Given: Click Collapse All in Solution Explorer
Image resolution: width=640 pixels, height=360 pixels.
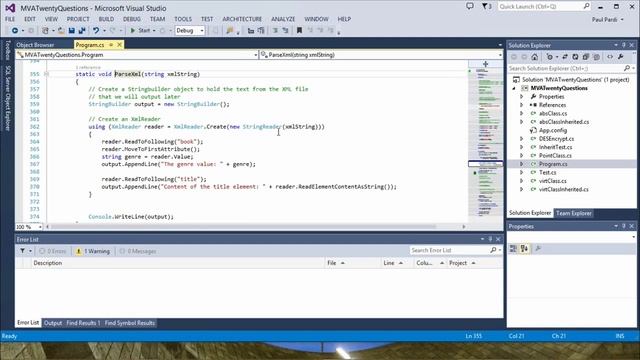Looking at the screenshot, I should [586, 57].
